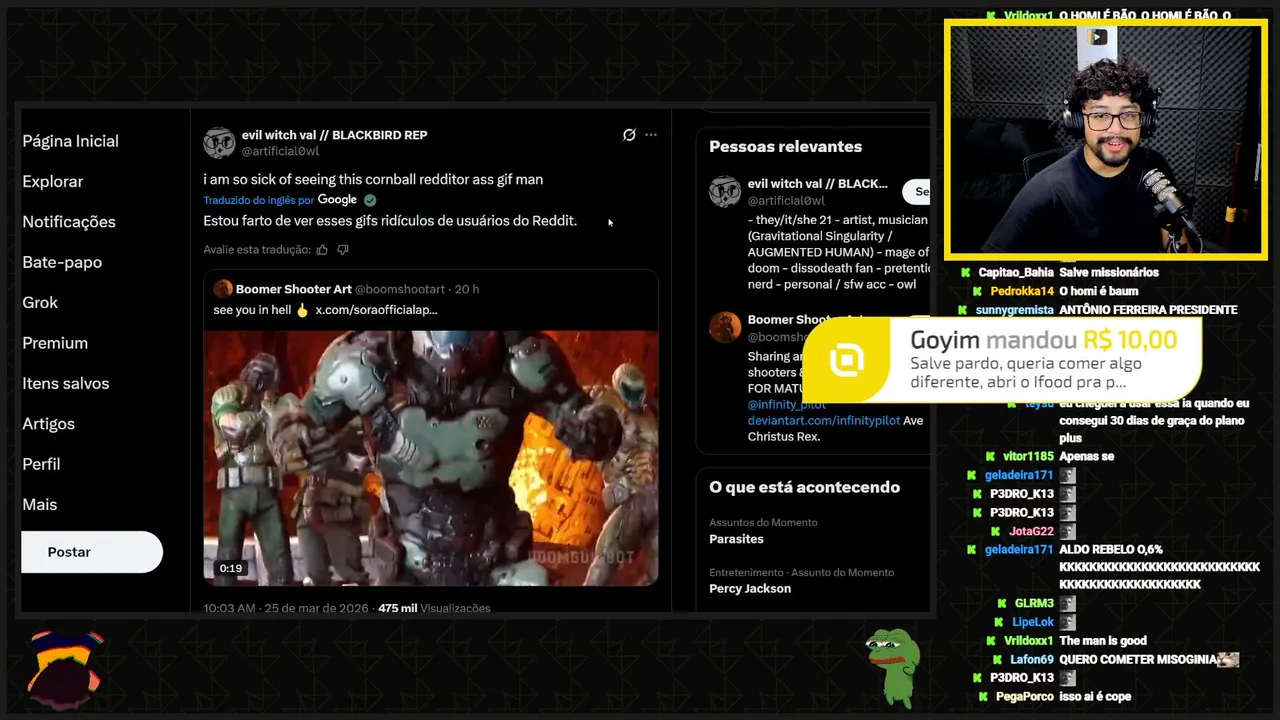This screenshot has width=1280, height=720.
Task: Rate translation thumbs up
Action: [322, 249]
